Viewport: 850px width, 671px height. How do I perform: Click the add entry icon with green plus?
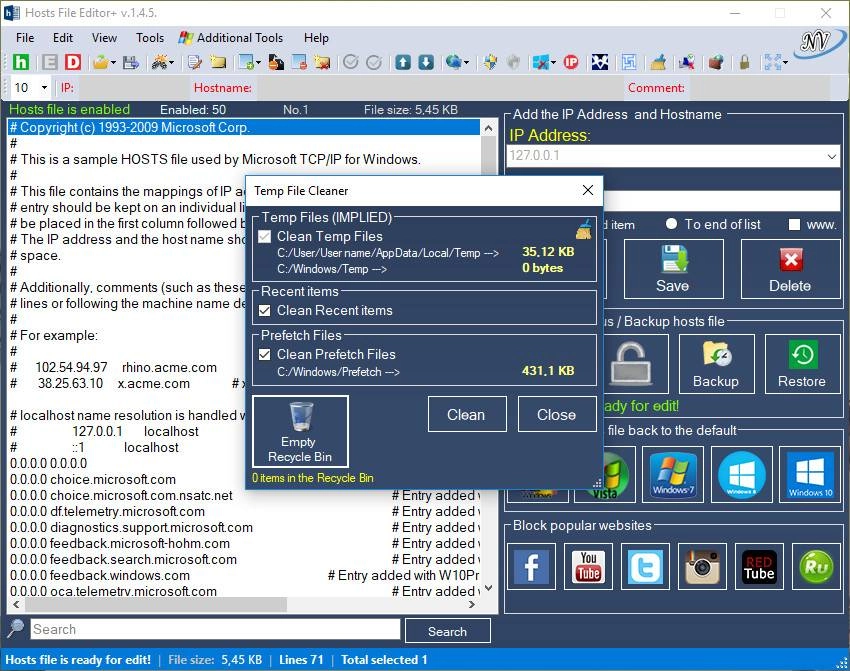pyautogui.click(x=246, y=62)
